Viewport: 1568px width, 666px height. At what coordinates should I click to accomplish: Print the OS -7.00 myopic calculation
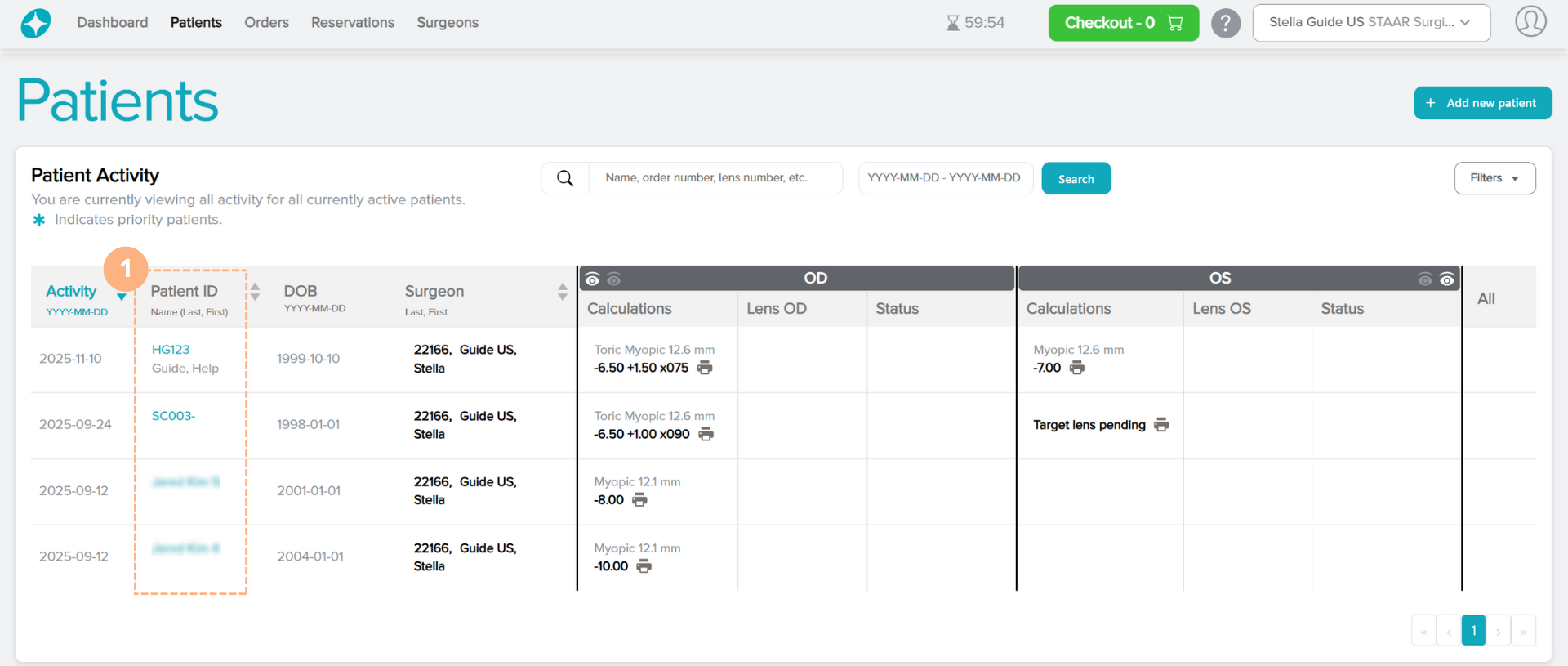click(1077, 368)
